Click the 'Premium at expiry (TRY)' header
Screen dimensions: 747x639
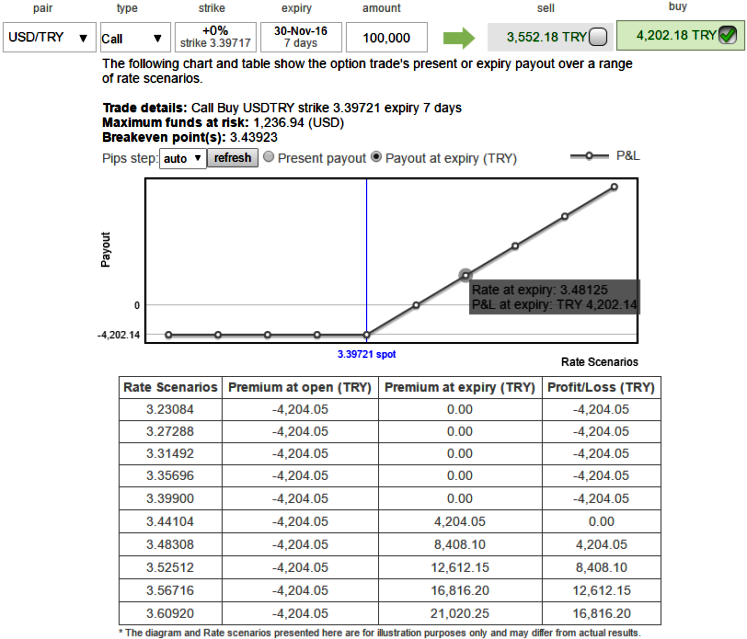point(460,387)
